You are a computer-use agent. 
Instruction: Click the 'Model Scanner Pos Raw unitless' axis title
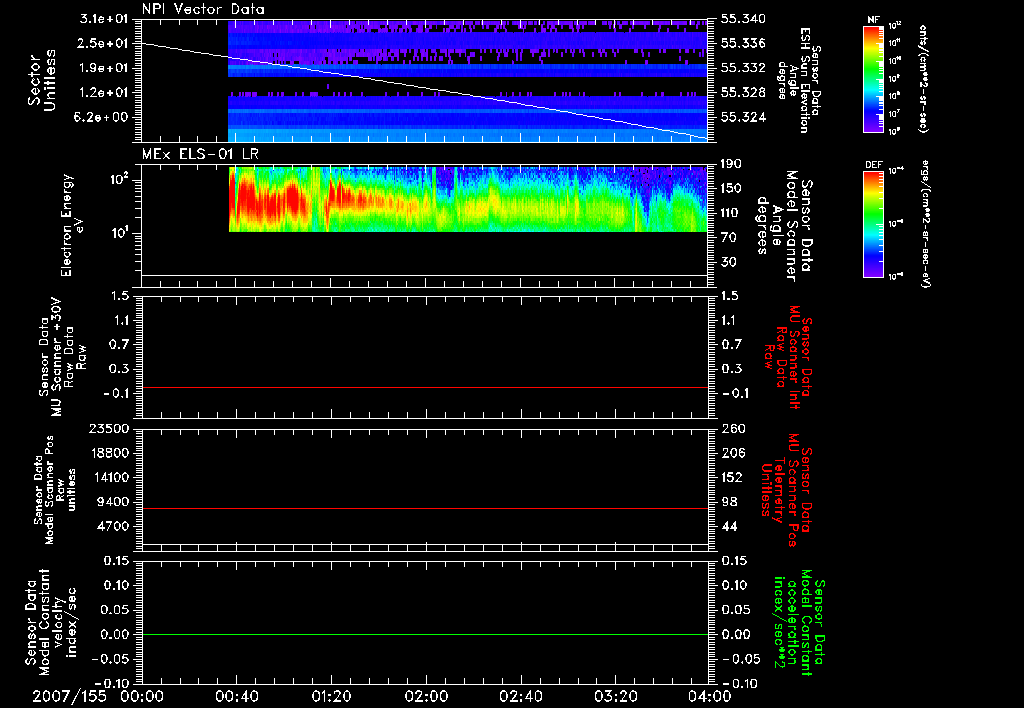pos(55,490)
